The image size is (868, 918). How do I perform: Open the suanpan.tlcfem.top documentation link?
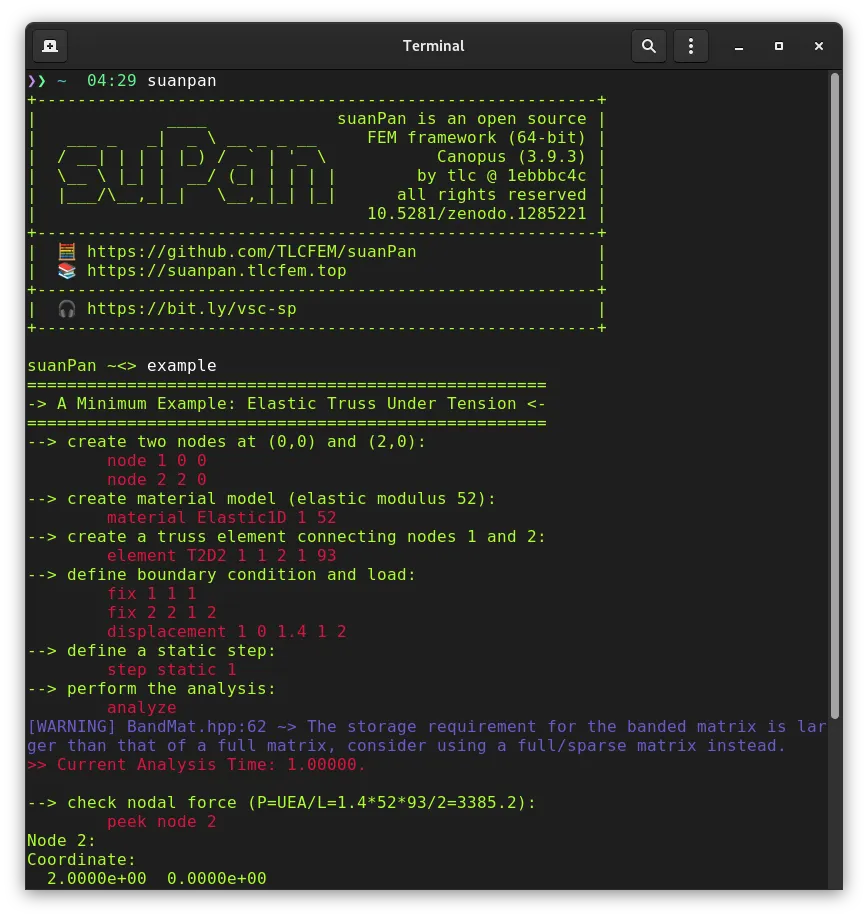(217, 271)
